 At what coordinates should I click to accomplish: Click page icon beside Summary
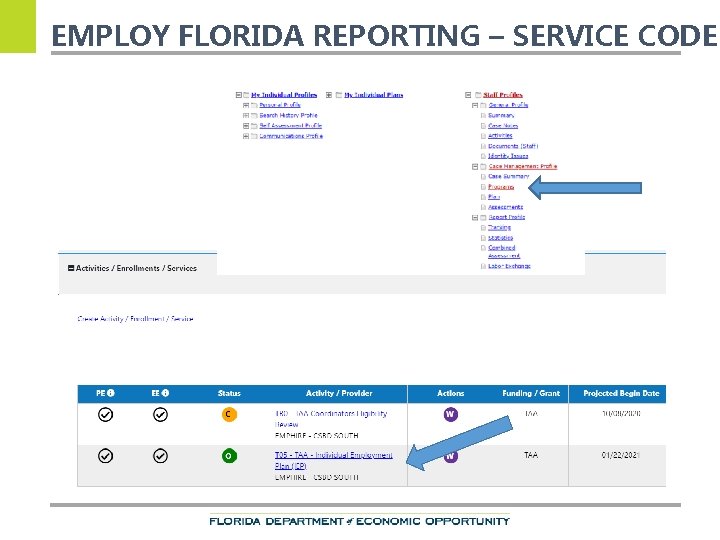[483, 116]
